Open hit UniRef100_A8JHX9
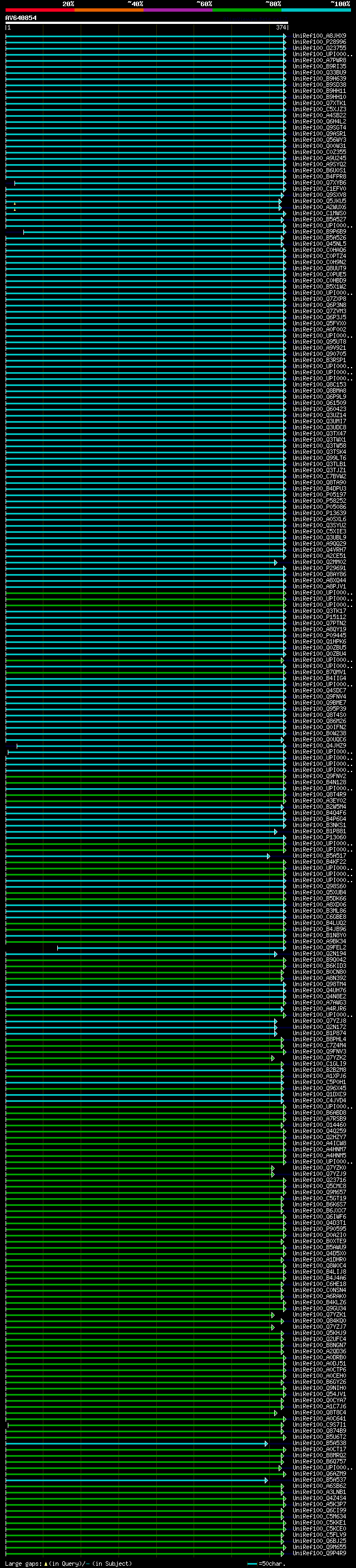 [x=319, y=36]
